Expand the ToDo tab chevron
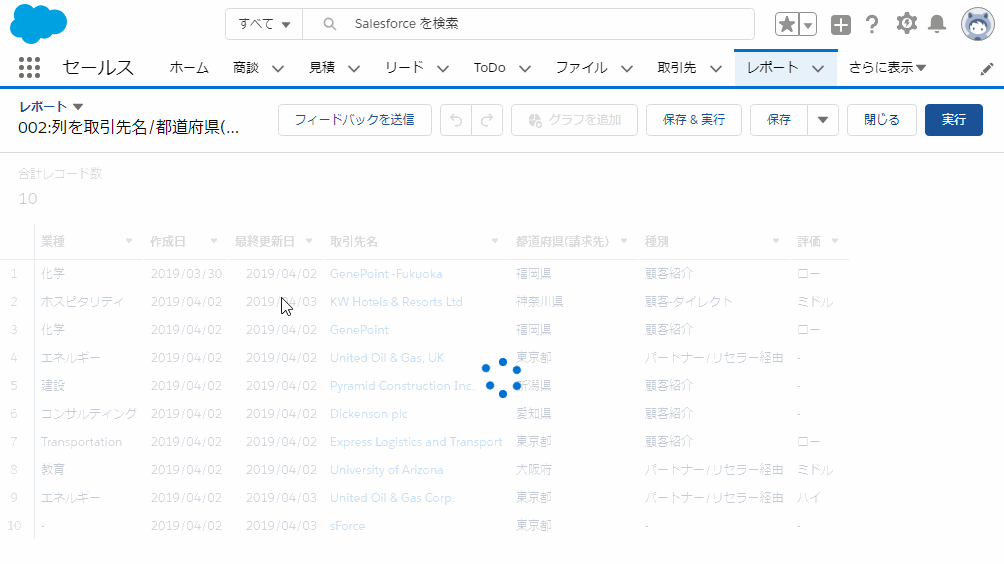 [525, 68]
